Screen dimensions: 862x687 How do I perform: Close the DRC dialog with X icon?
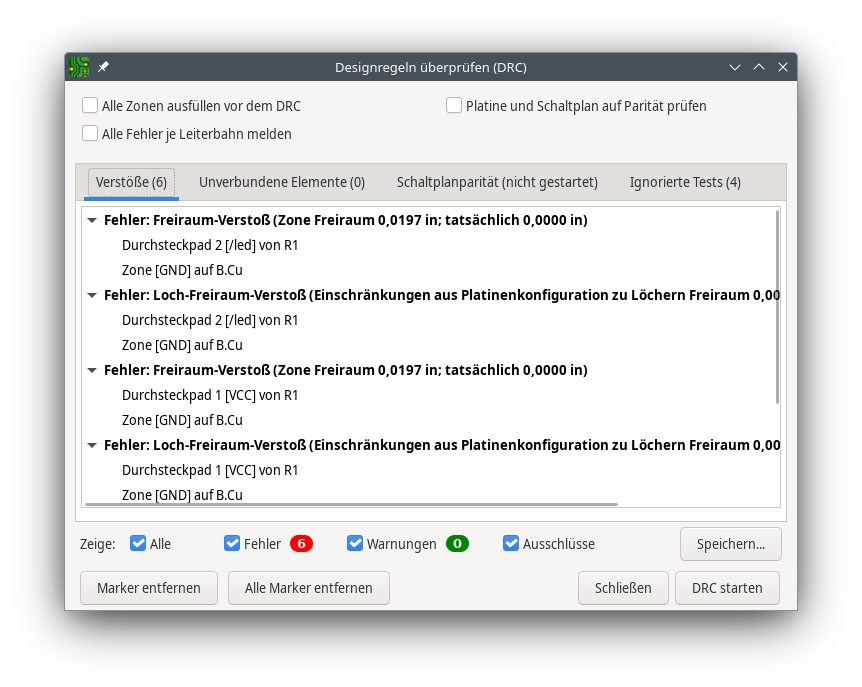783,67
